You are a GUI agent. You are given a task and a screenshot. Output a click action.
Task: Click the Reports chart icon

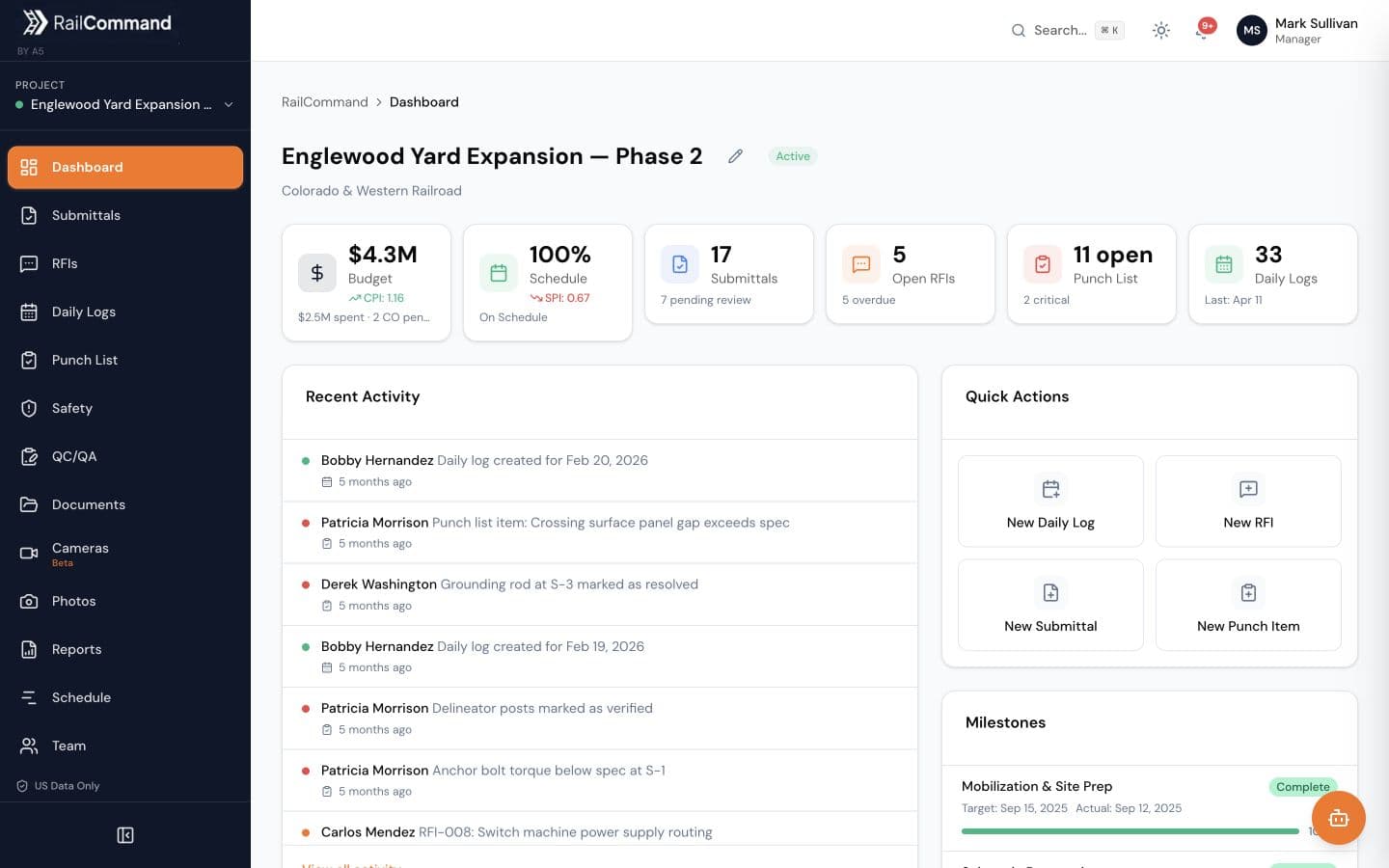click(29, 649)
